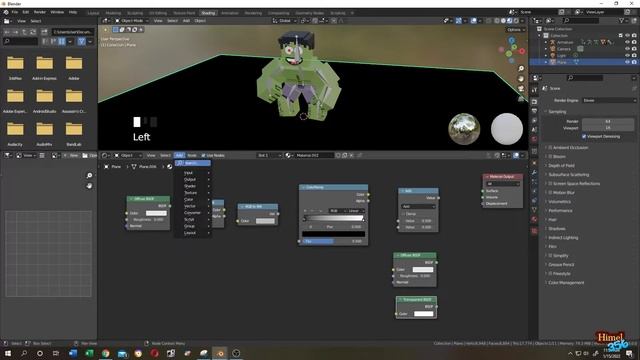640x360 pixels.
Task: Adjust Fac slider on ColorRamp node
Action: [333, 241]
